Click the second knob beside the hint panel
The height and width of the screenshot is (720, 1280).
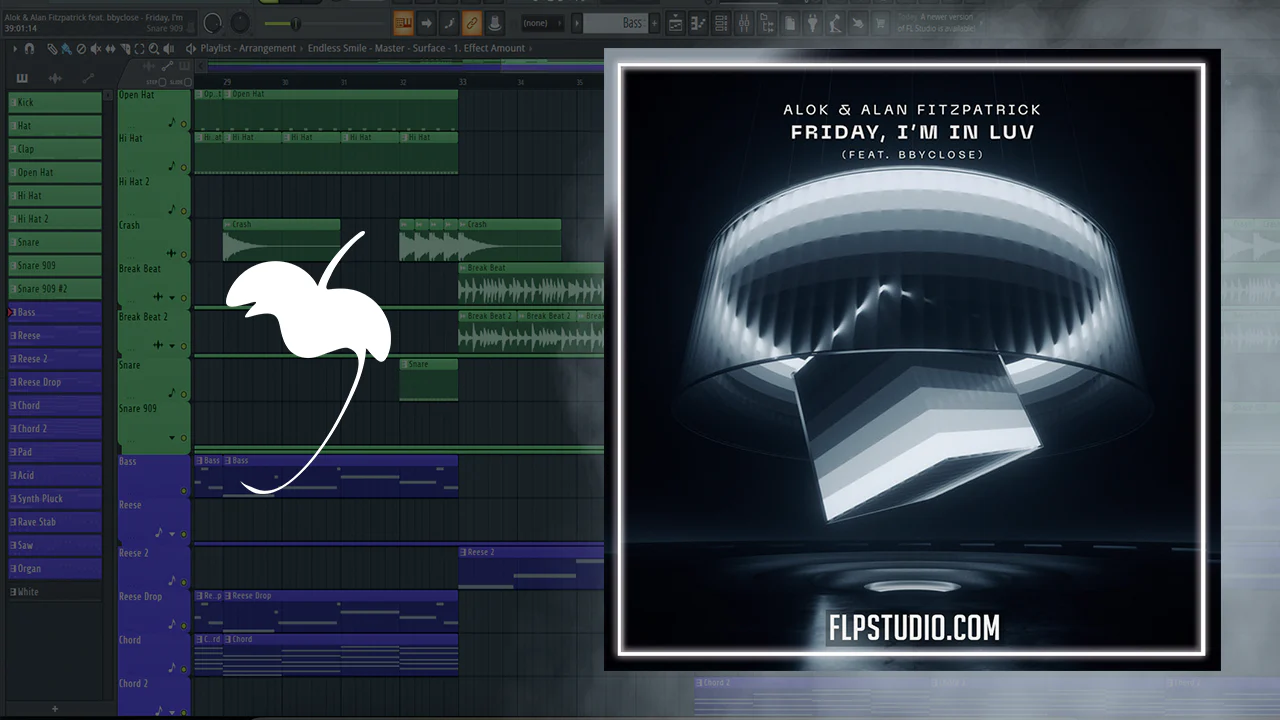click(x=240, y=22)
